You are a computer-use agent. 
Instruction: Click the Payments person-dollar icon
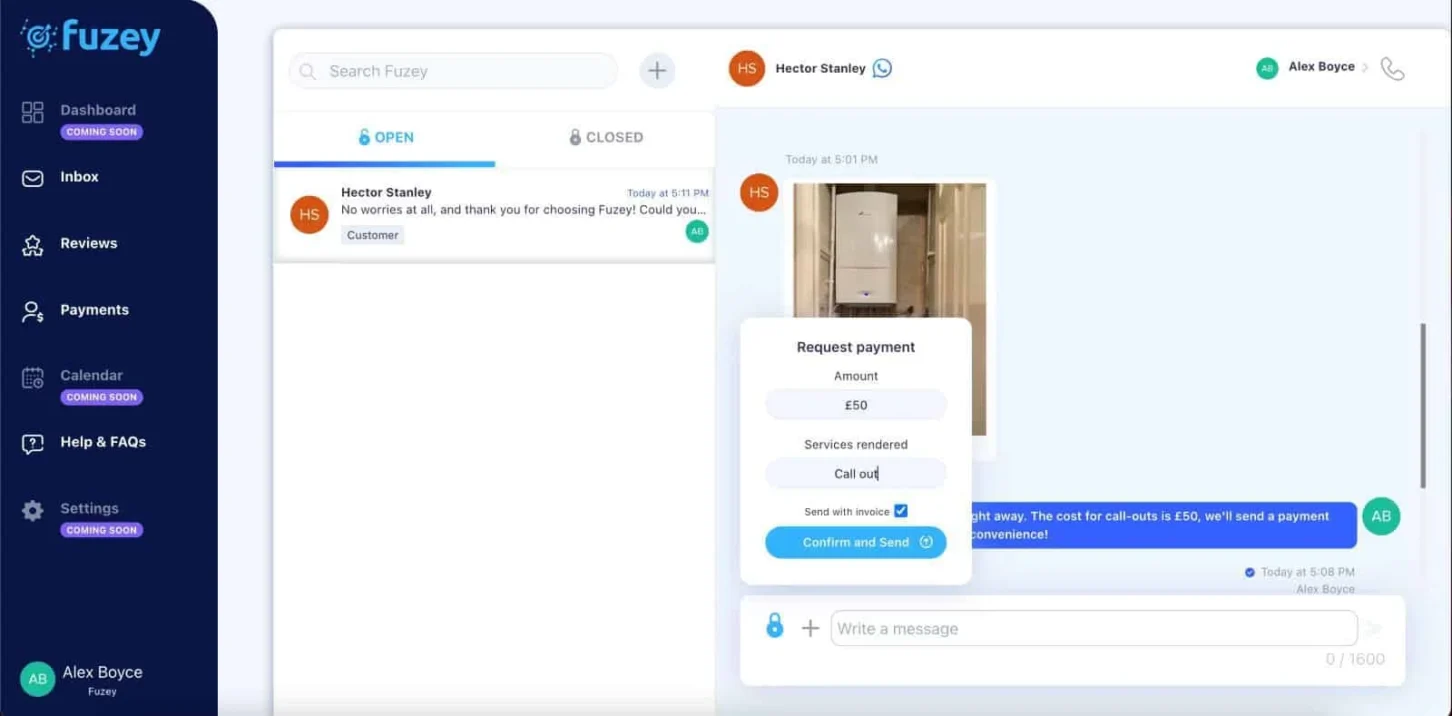[x=33, y=312]
